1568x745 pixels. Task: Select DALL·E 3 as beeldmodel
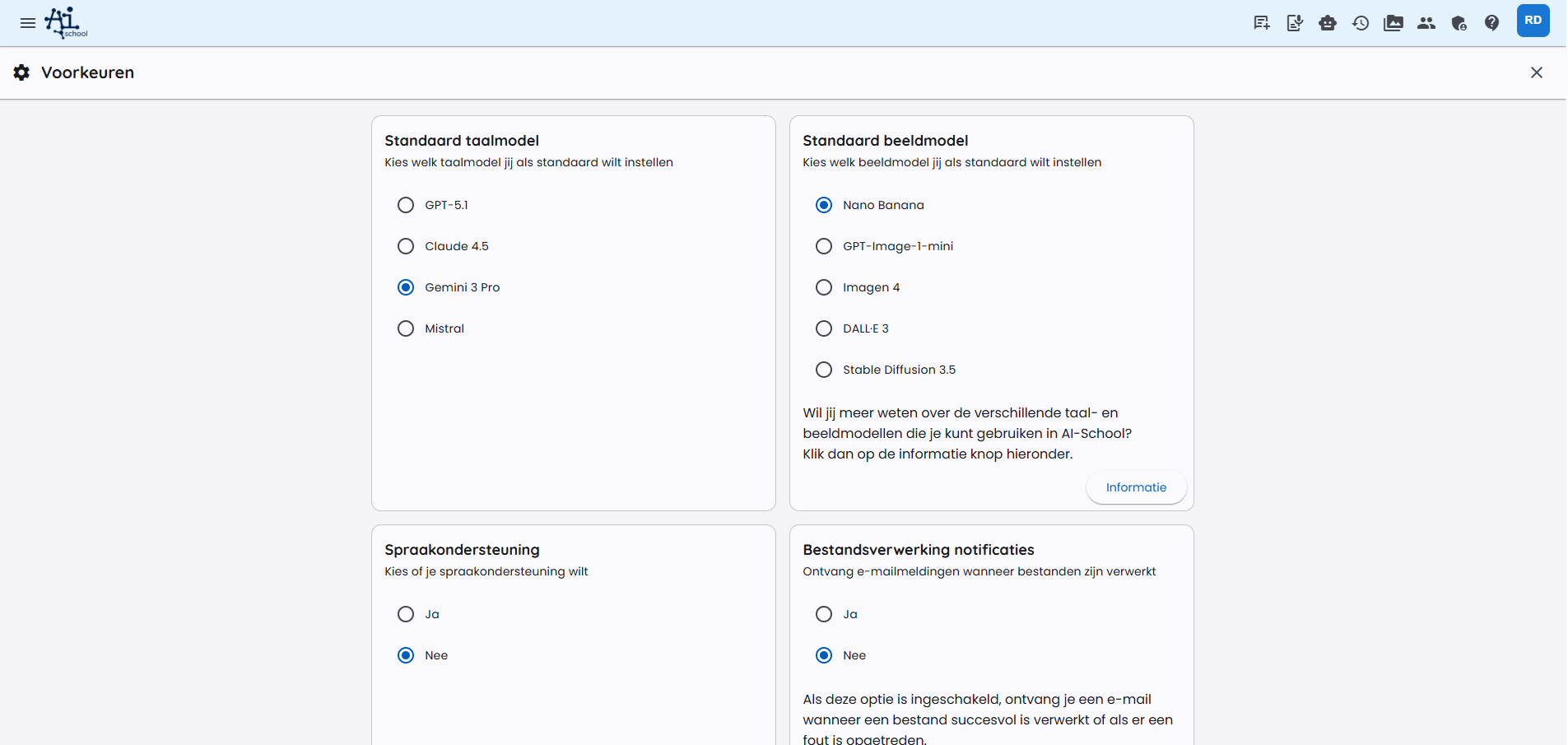[824, 328]
